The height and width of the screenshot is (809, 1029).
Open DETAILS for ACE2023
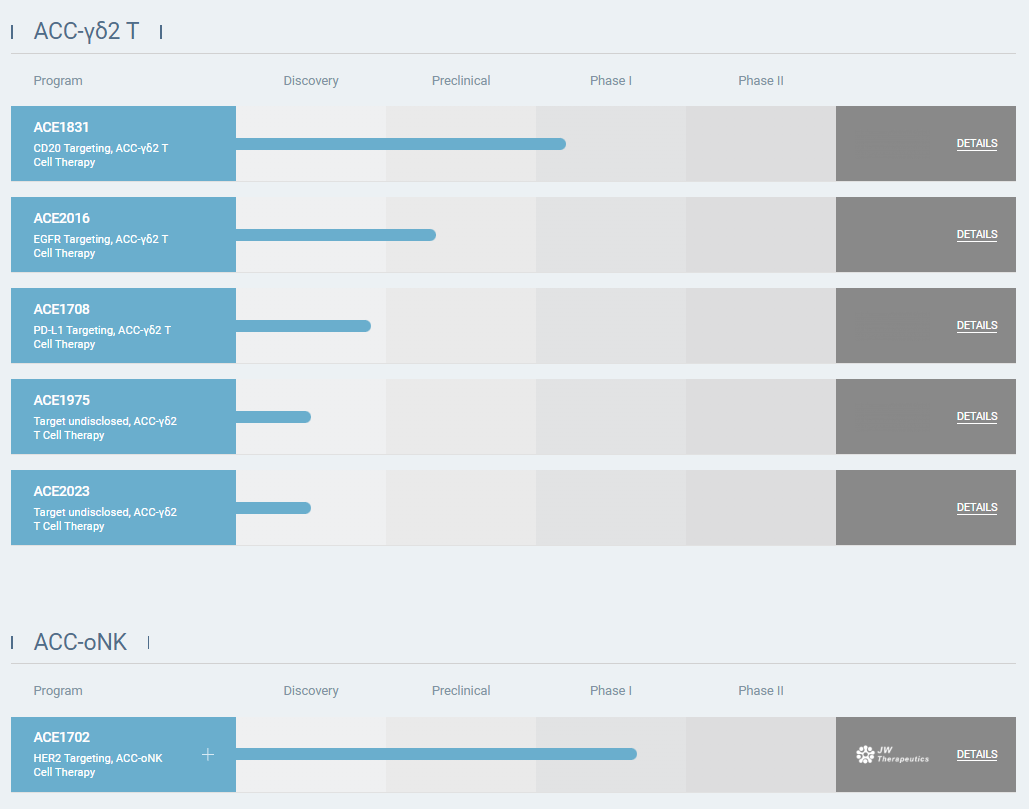point(976,508)
